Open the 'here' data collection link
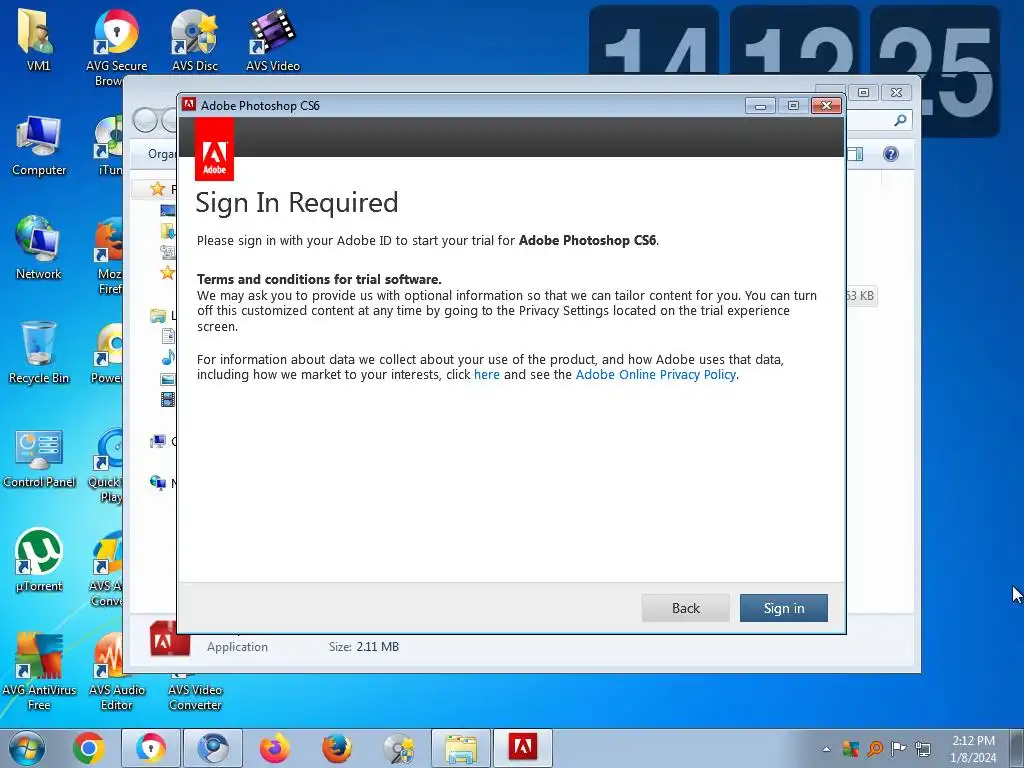The height and width of the screenshot is (768, 1024). pos(487,375)
